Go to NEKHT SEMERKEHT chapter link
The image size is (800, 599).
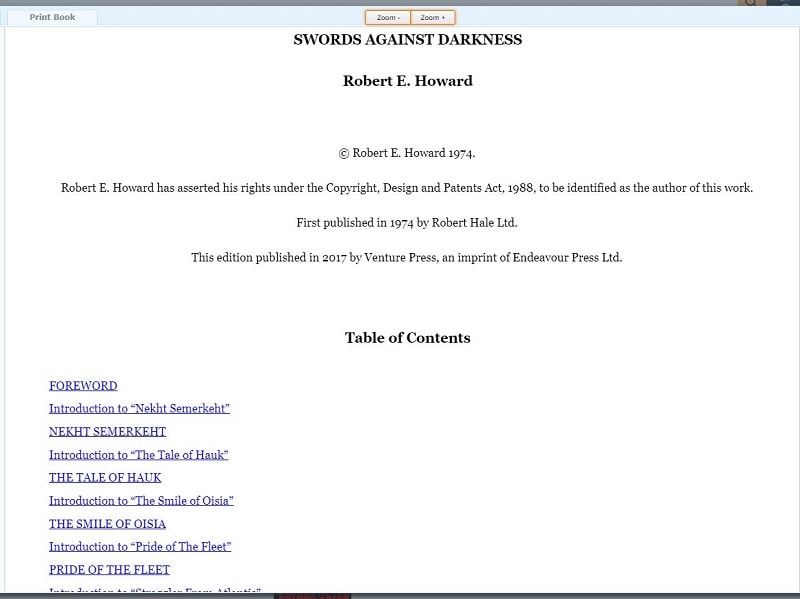coord(108,432)
